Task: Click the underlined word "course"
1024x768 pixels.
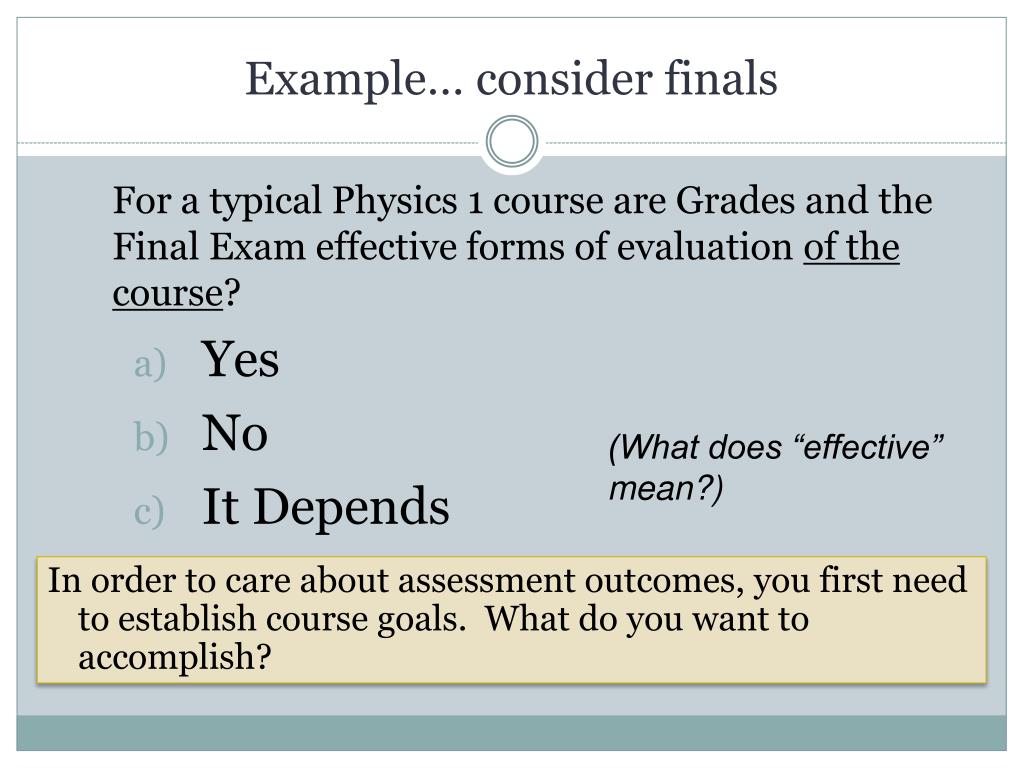Action: coord(167,293)
